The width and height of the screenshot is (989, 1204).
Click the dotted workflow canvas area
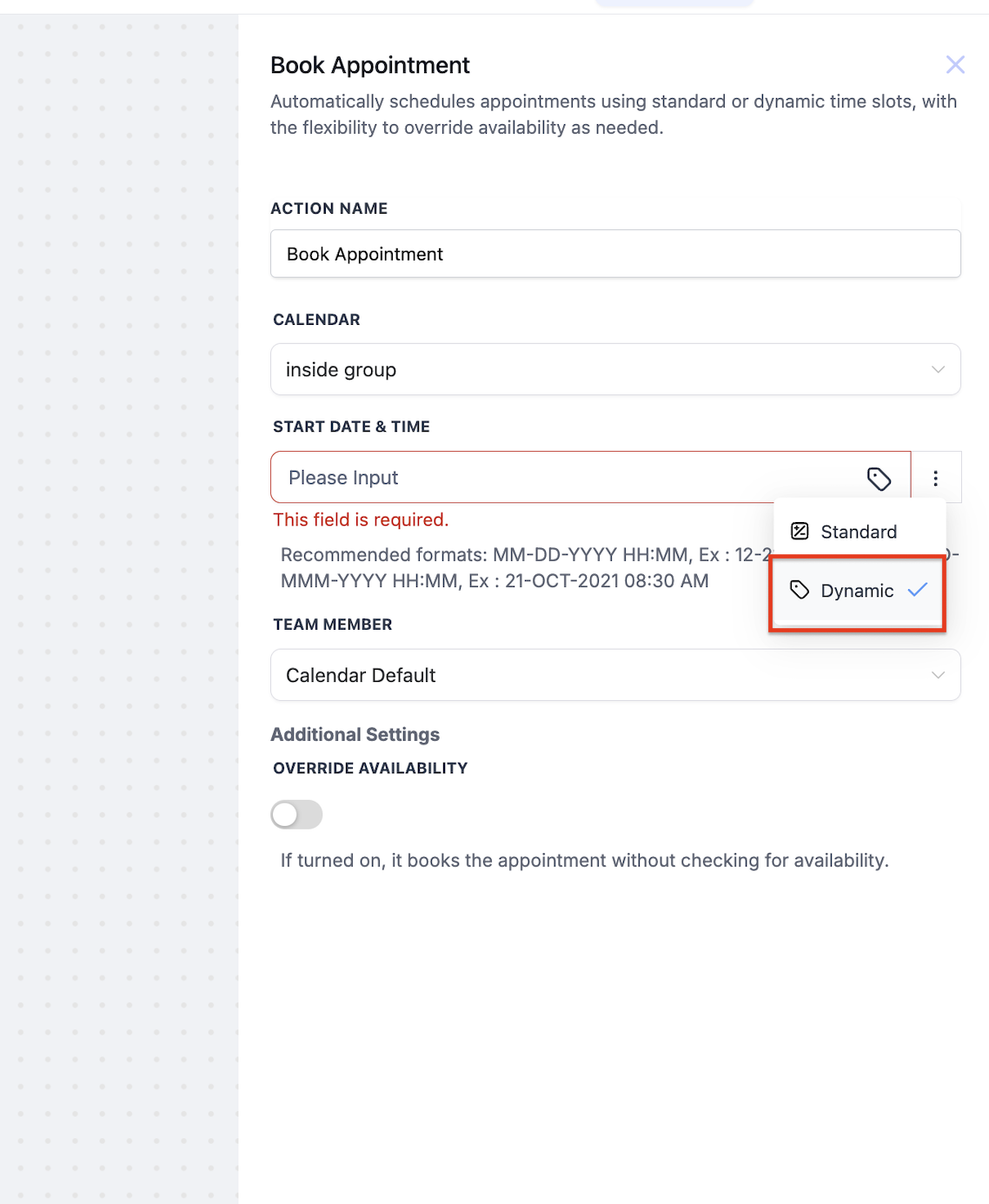point(119,608)
